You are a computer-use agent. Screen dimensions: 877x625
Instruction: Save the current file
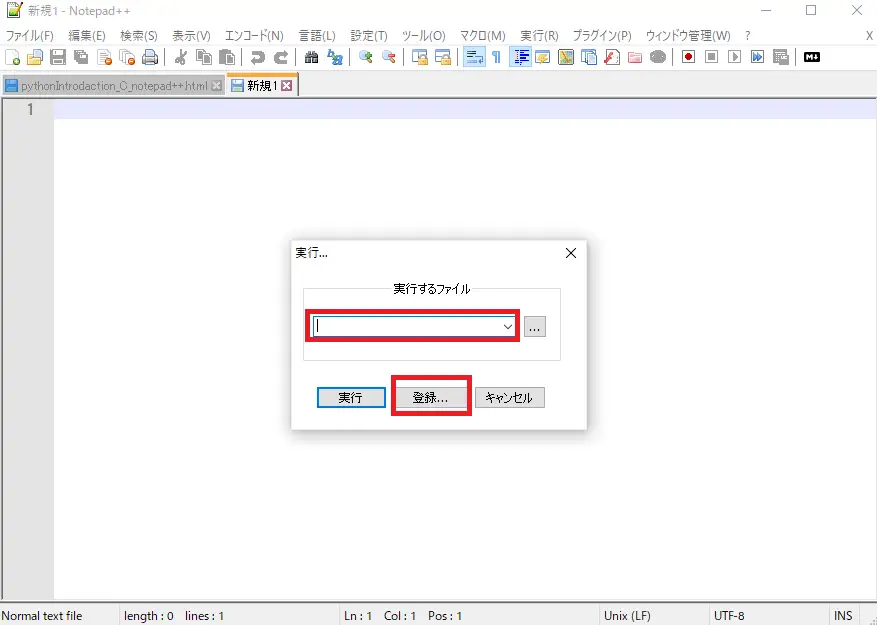click(58, 57)
